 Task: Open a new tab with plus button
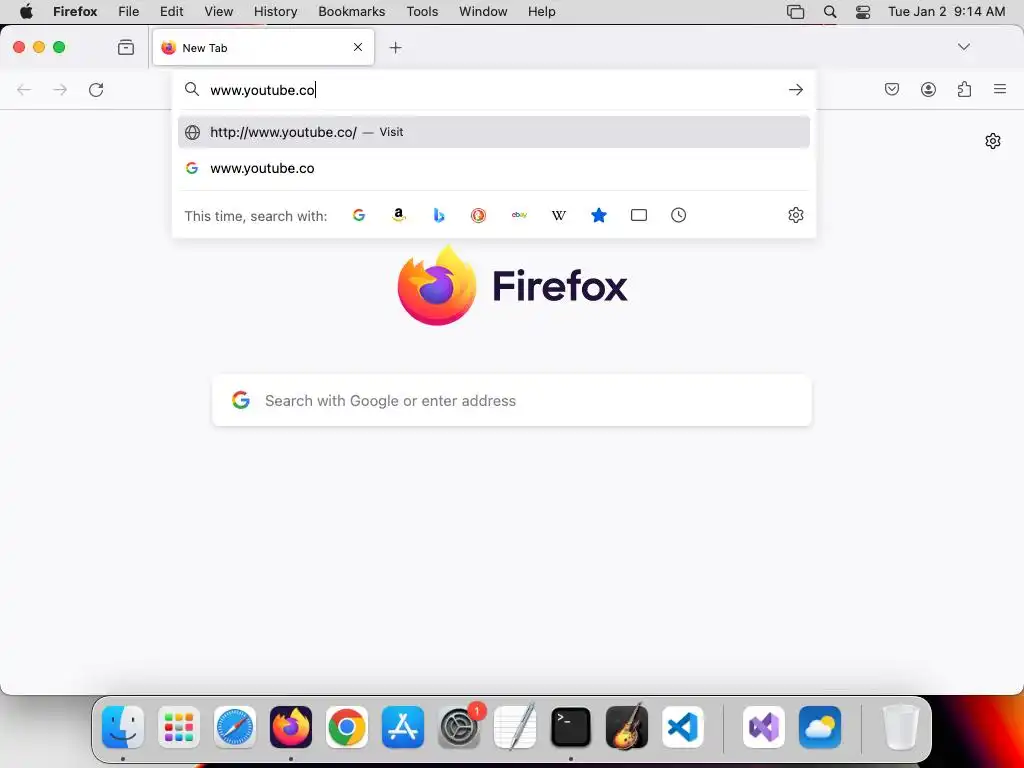click(395, 47)
